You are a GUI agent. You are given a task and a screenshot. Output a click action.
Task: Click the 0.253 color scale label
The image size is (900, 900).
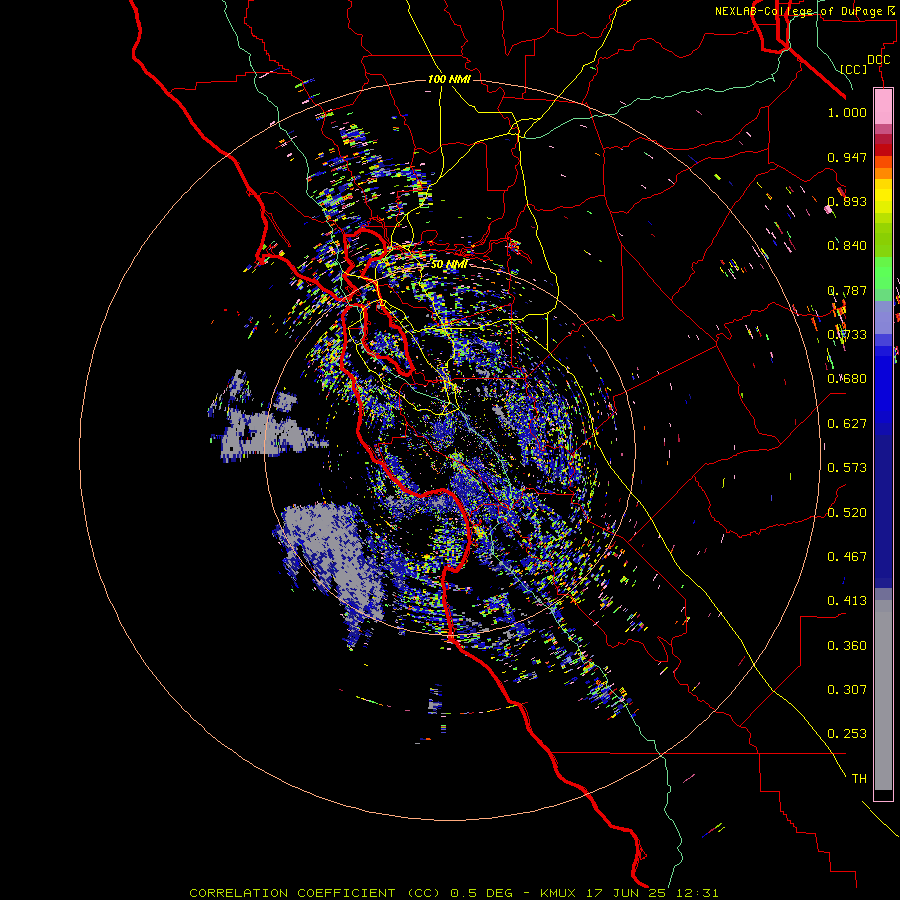[847, 734]
